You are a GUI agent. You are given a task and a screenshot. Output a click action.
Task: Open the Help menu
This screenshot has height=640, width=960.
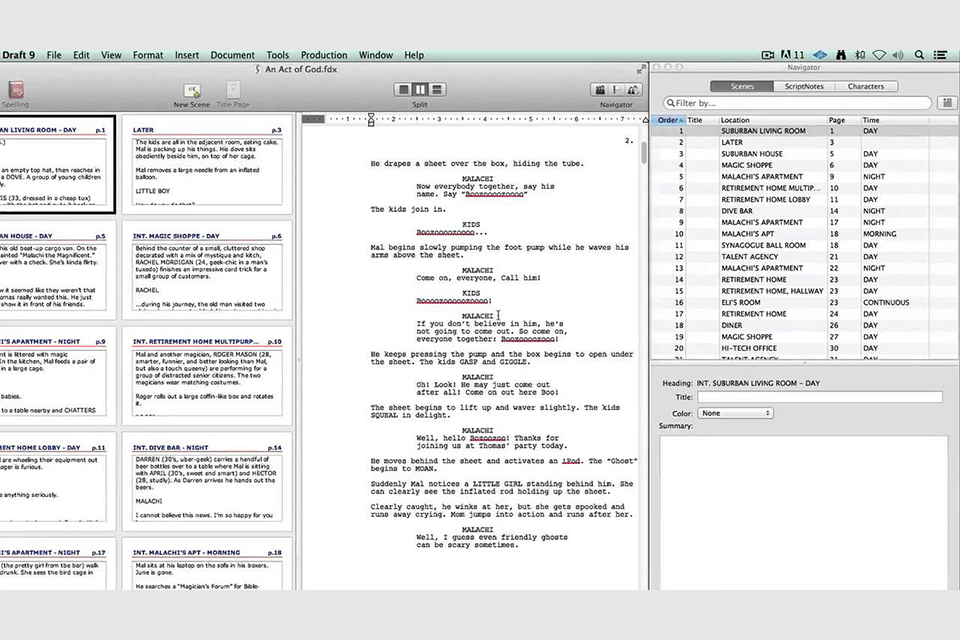click(414, 55)
